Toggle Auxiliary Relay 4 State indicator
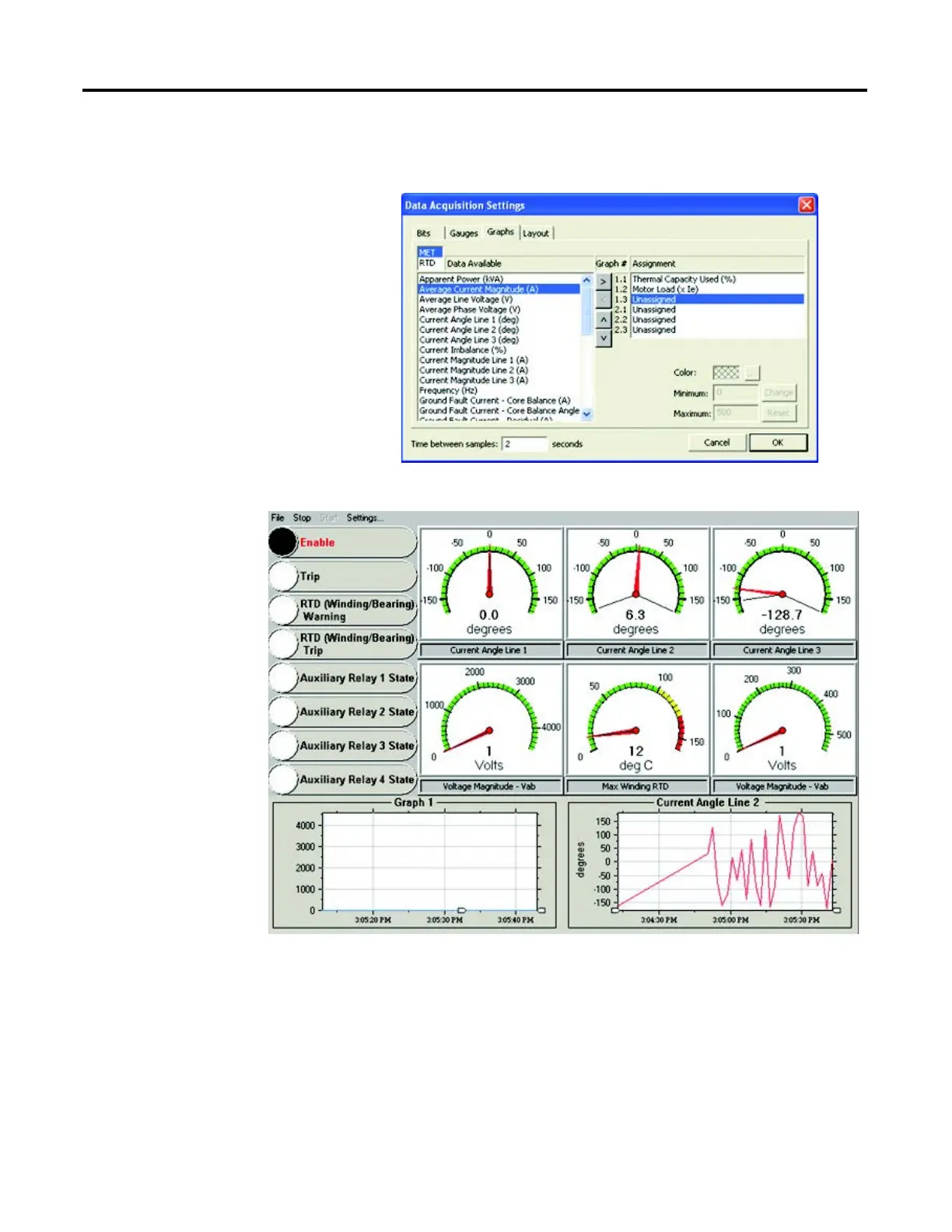 (283, 779)
